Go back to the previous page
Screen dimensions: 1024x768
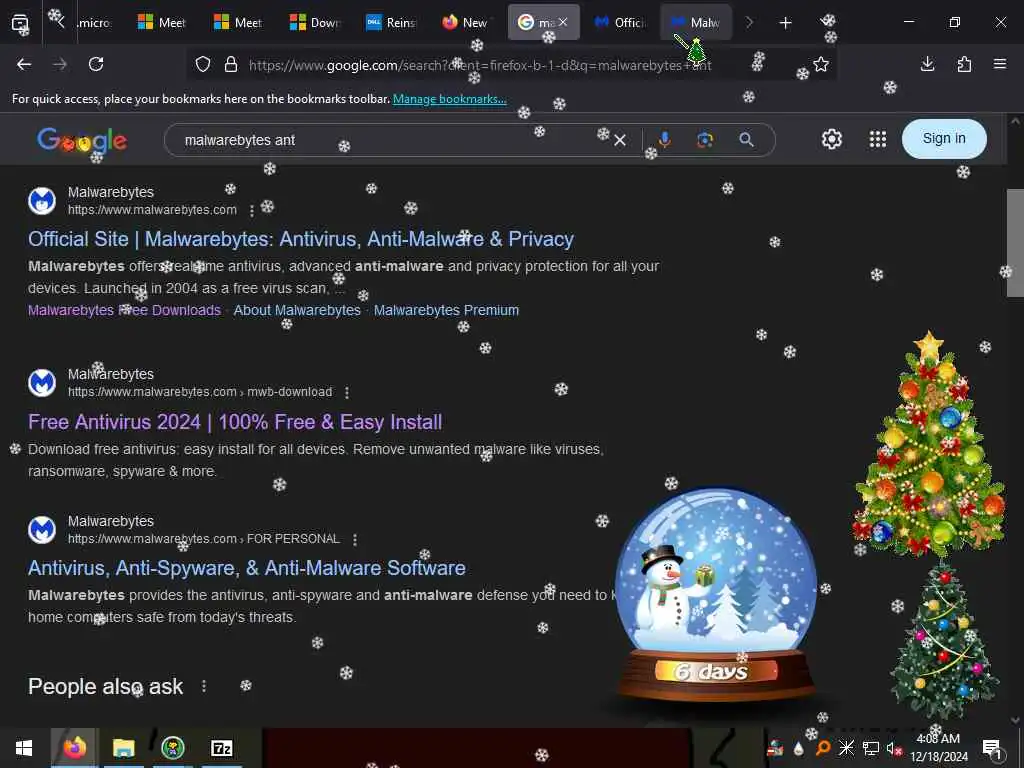point(24,64)
